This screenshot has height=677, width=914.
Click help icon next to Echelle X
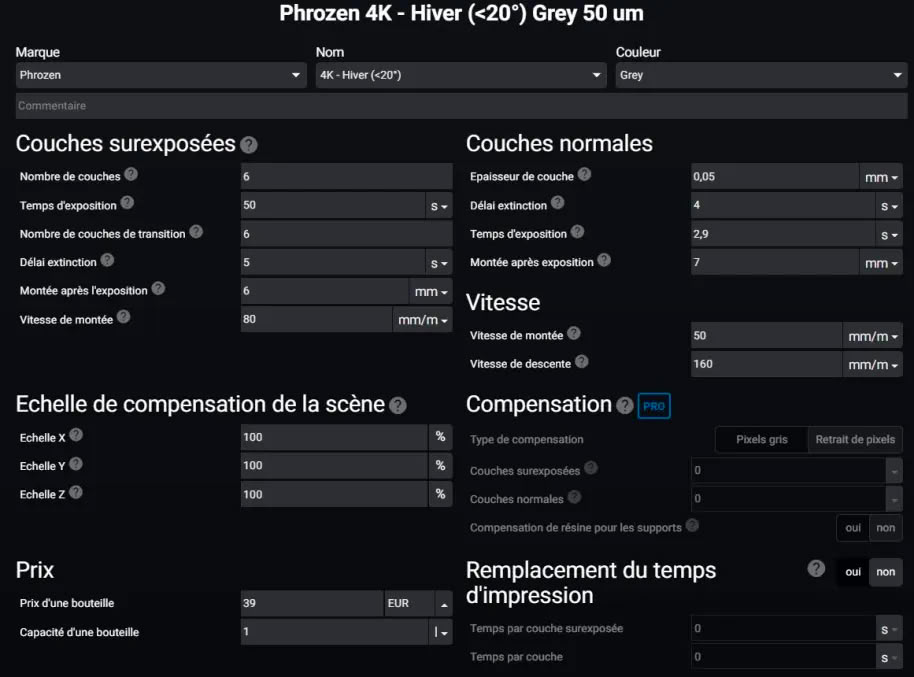(x=76, y=436)
